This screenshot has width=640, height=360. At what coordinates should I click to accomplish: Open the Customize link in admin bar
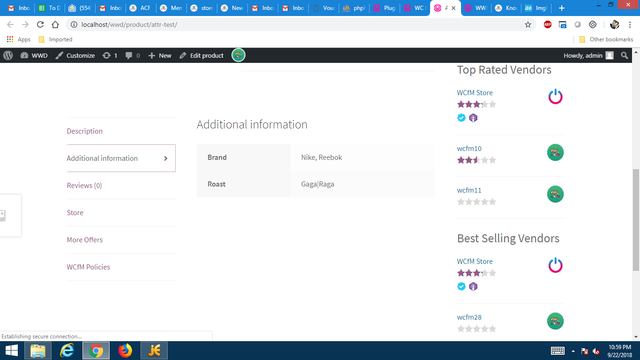coord(75,56)
